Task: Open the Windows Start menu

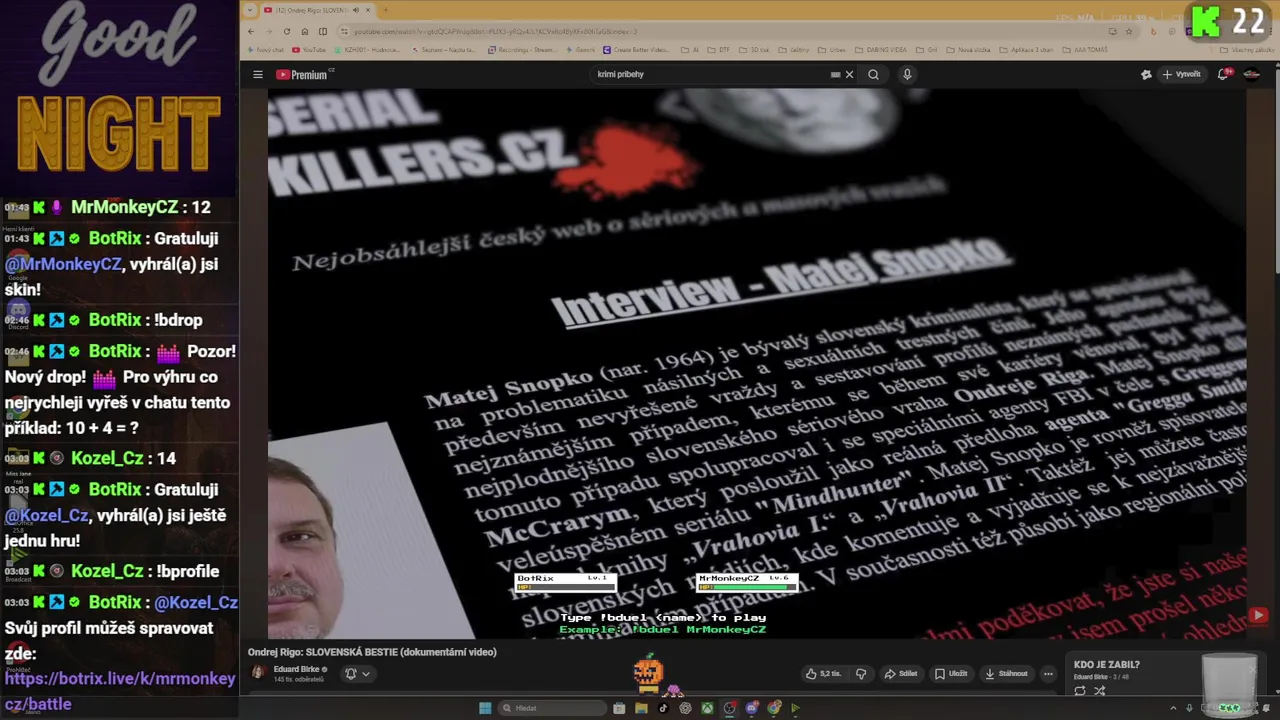Action: tap(485, 708)
